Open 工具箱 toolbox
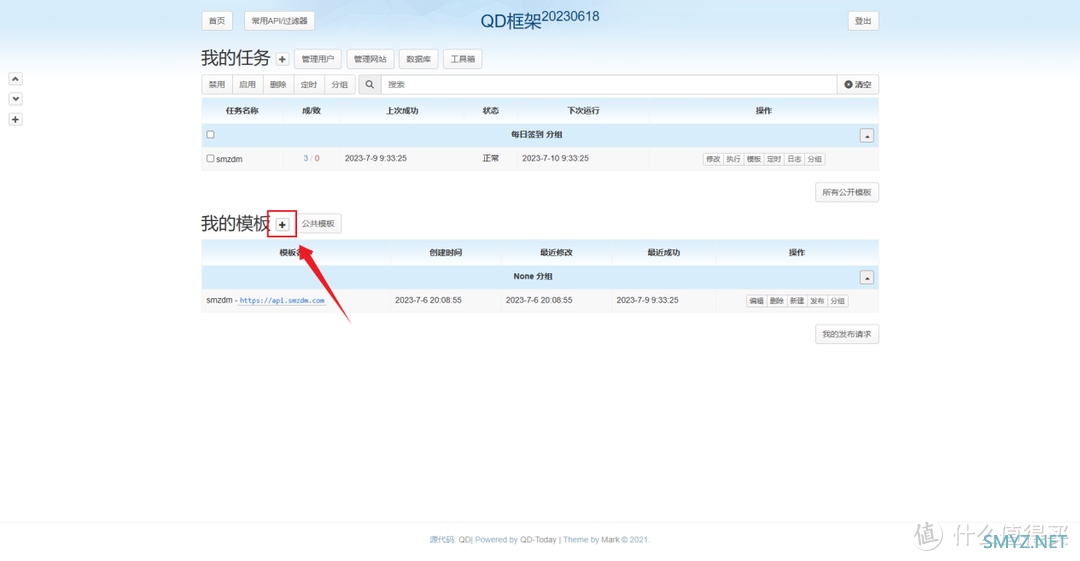This screenshot has height=561, width=1080. tap(462, 59)
